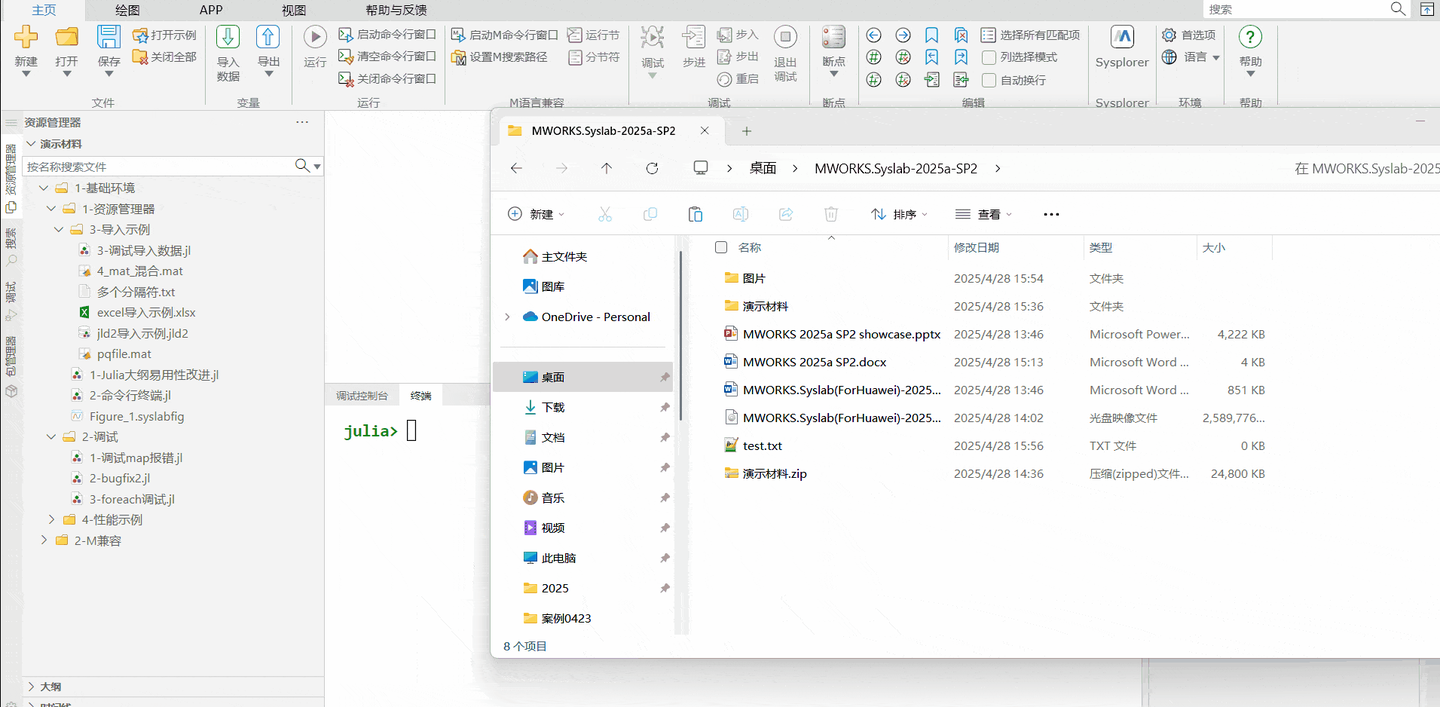Expand the 4-性能示例 folder
Viewport: 1440px width, 707px height.
(52, 520)
